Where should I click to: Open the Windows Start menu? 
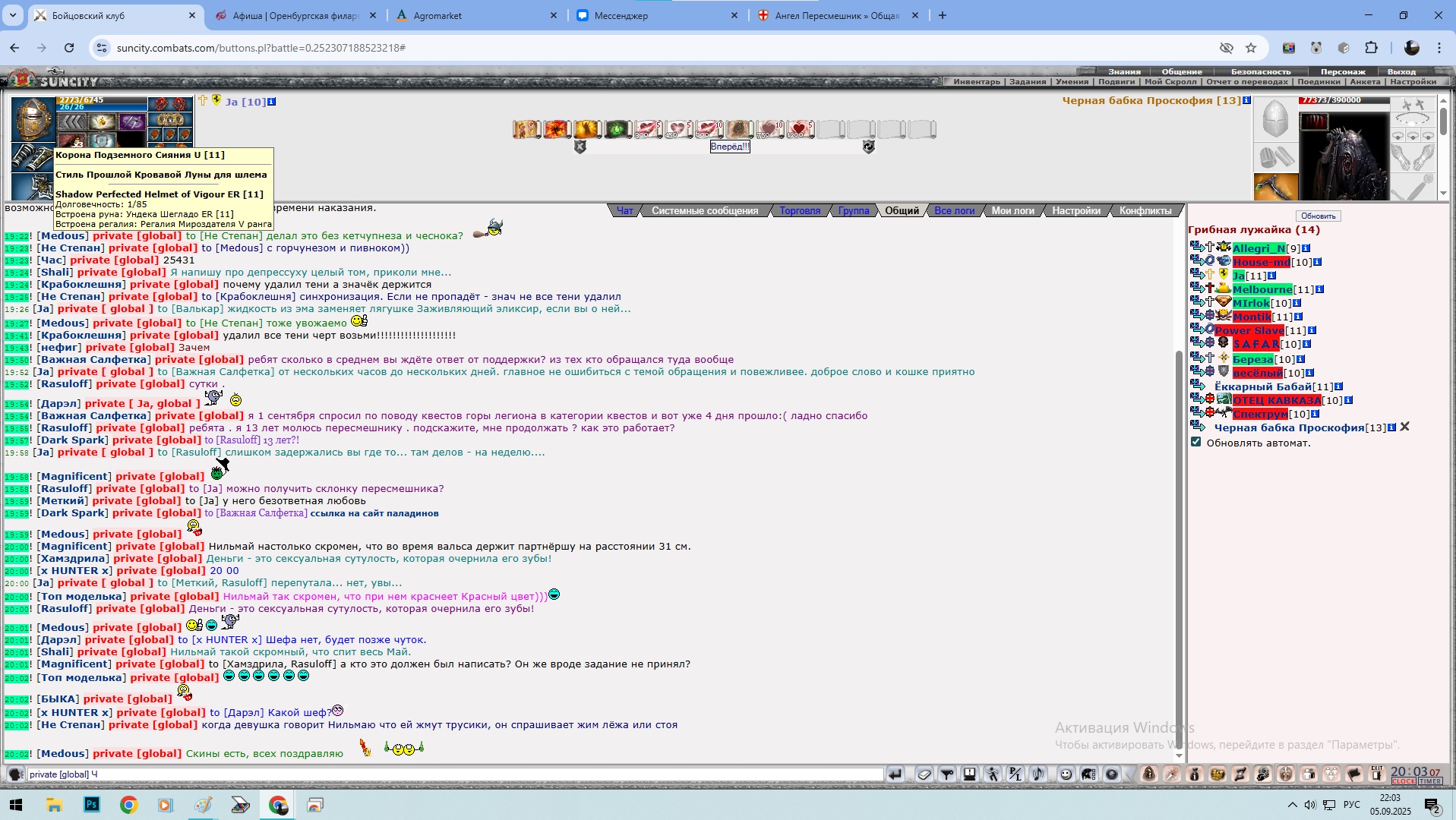pyautogui.click(x=15, y=805)
